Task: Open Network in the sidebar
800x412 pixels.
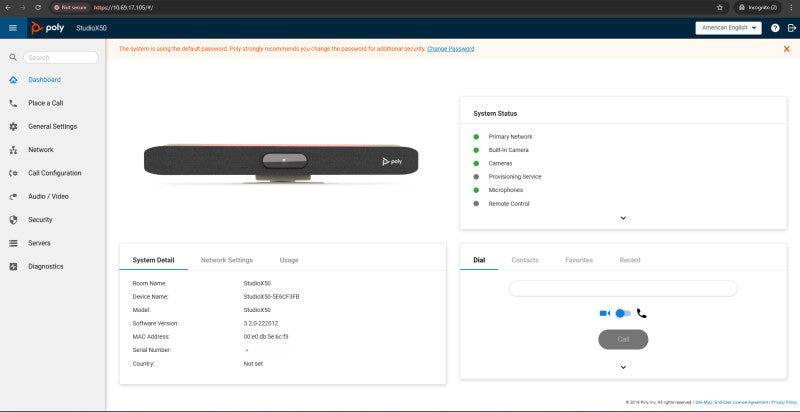Action: point(41,150)
